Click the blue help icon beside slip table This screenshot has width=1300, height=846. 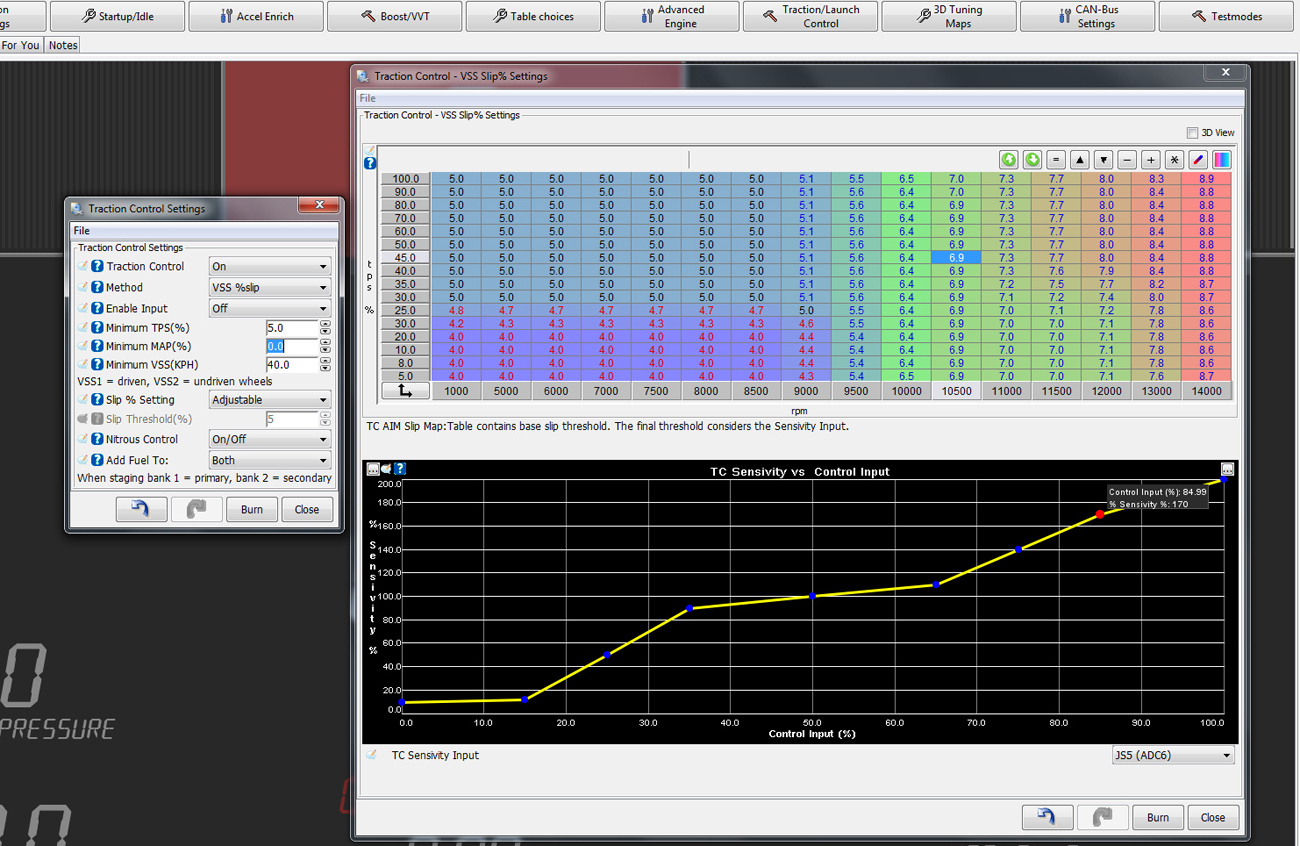(370, 163)
